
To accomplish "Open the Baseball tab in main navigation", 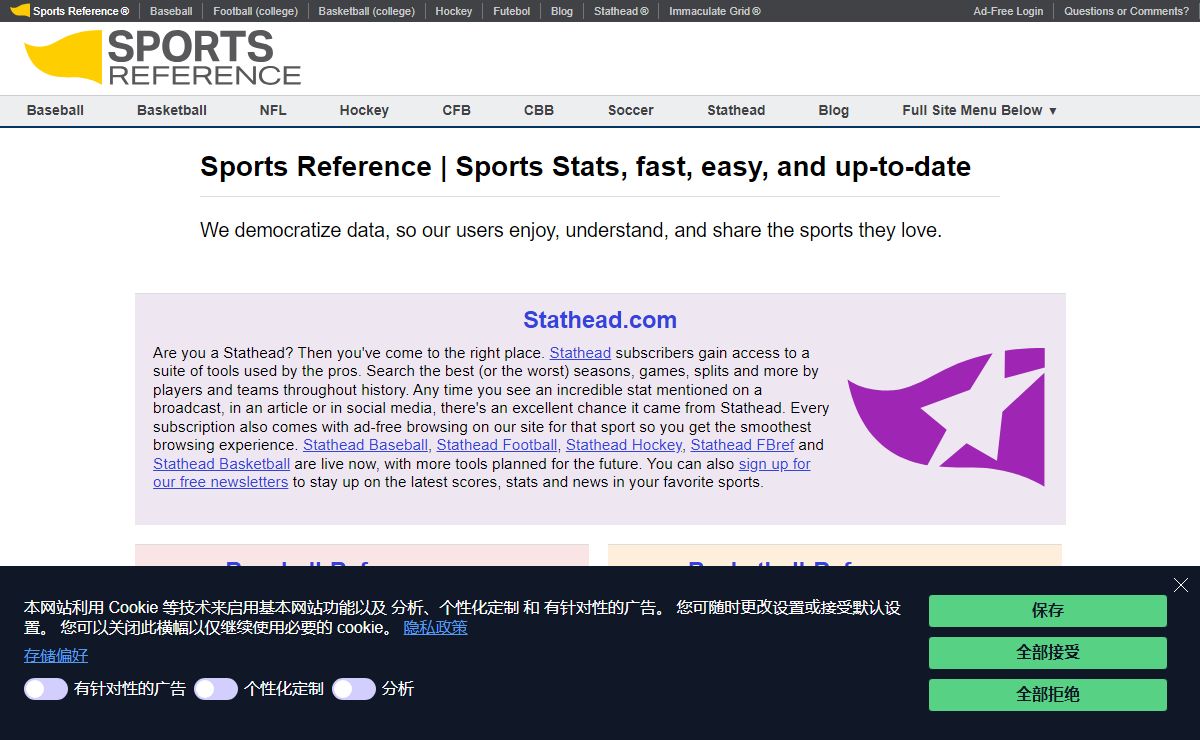I will [55, 110].
